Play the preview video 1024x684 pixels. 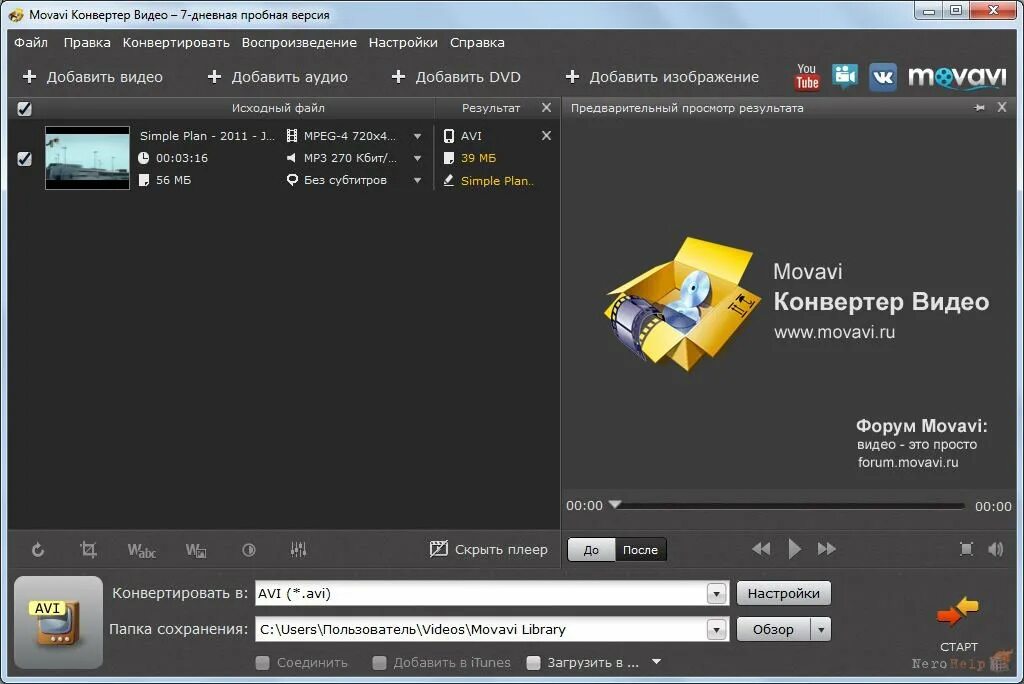(794, 549)
